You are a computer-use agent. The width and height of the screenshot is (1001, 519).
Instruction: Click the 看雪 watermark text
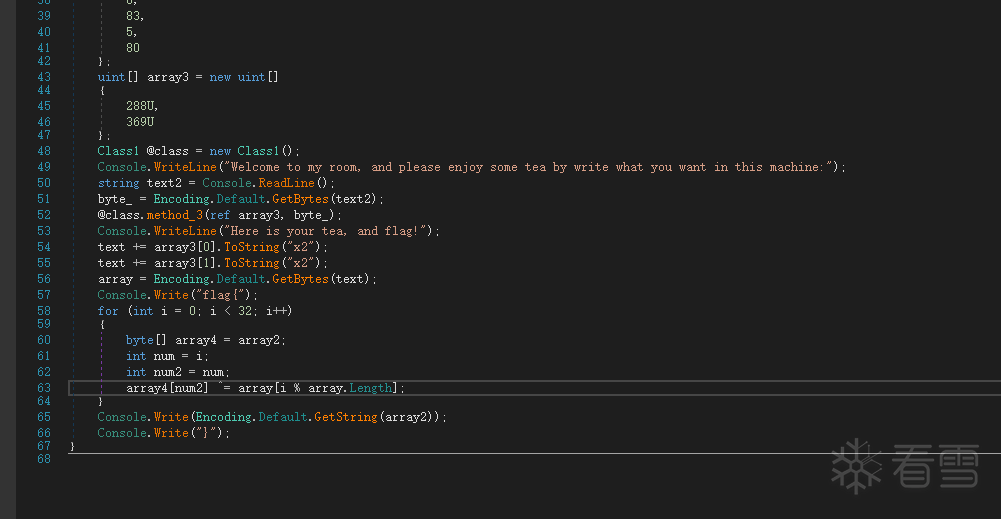click(937, 467)
